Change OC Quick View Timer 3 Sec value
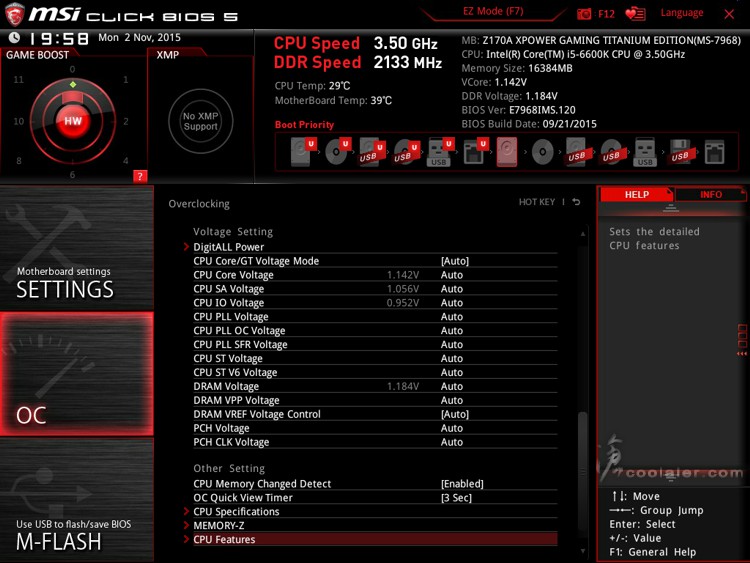Screen dimensions: 750x563 (456, 497)
